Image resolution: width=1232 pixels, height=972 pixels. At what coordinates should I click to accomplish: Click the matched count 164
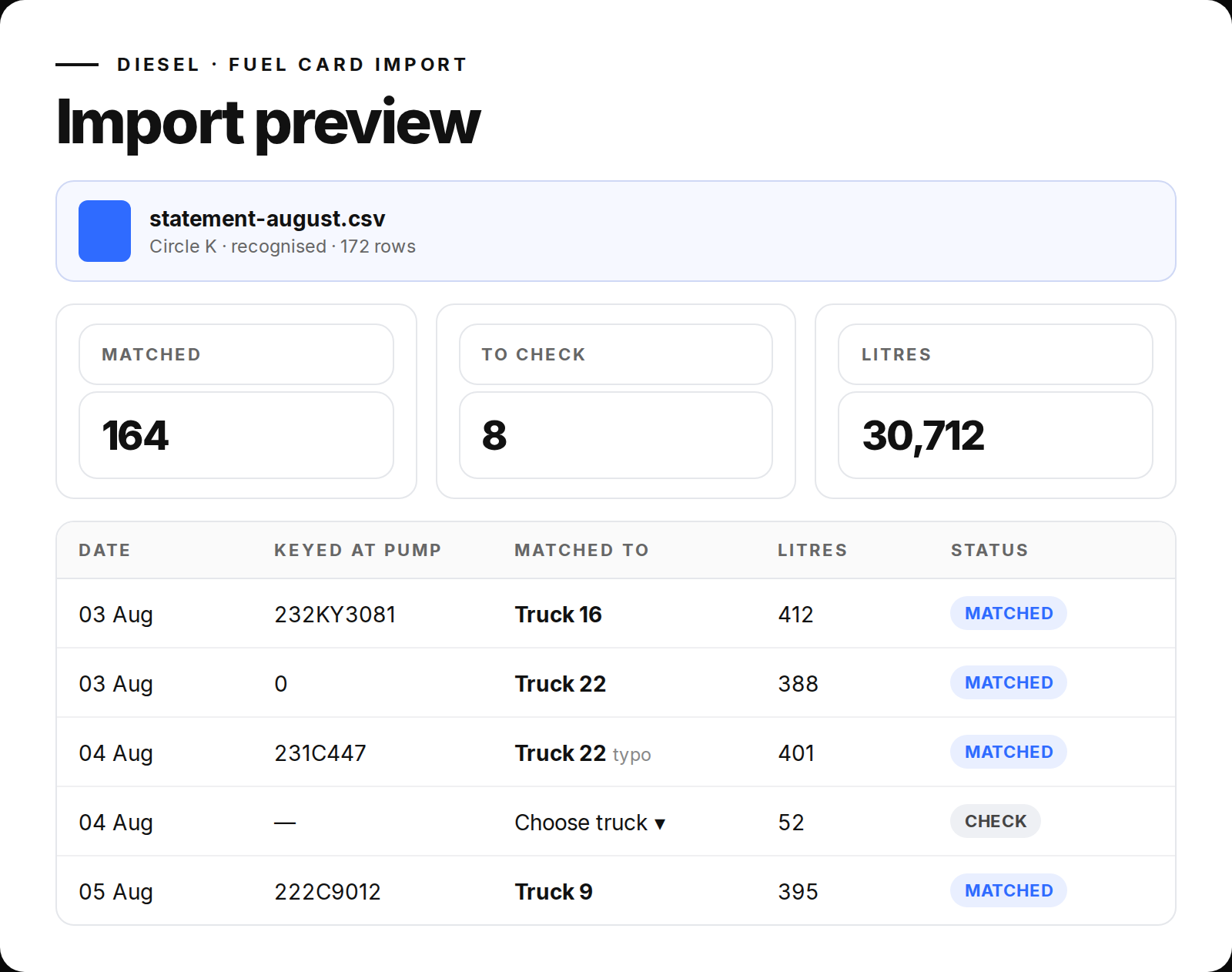coord(135,435)
